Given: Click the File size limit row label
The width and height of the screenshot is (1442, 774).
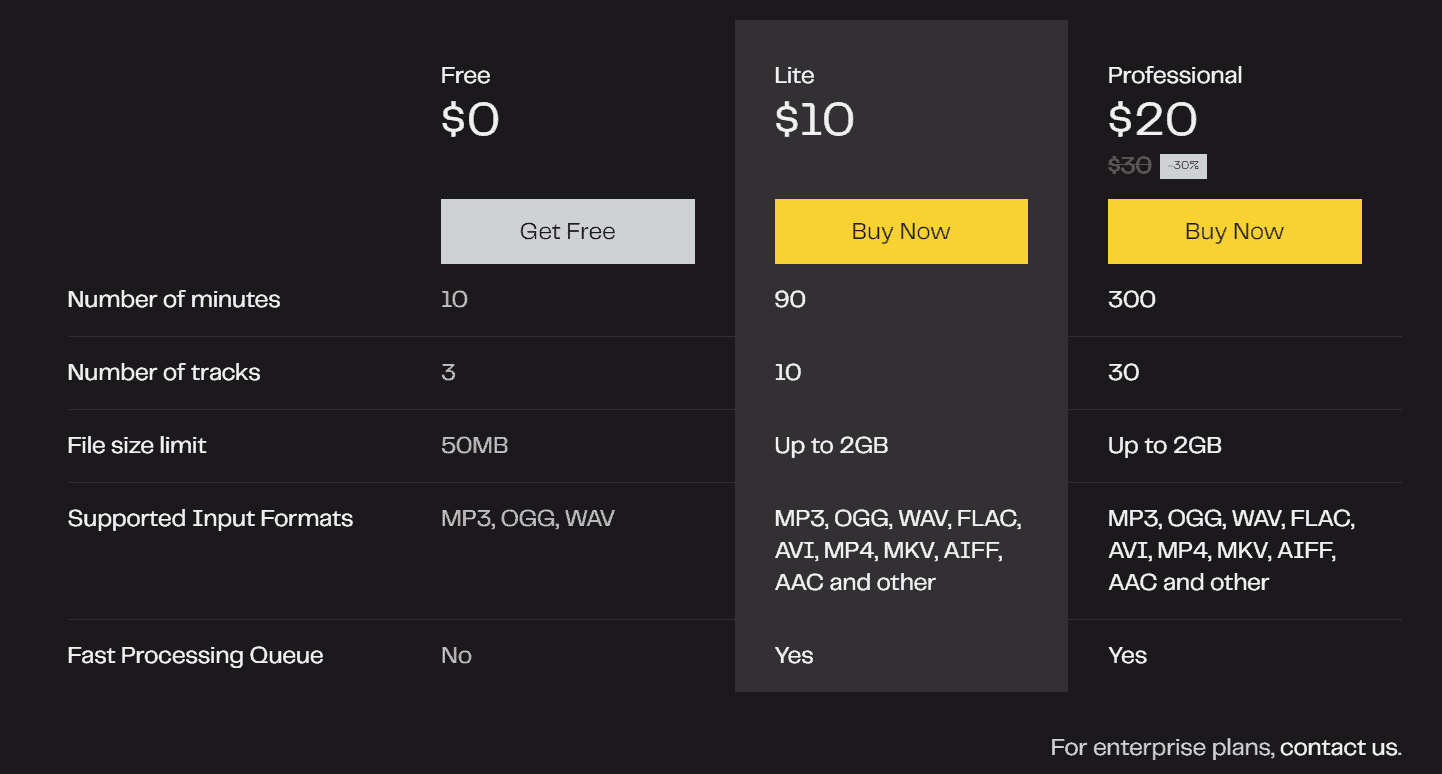Looking at the screenshot, I should point(137,445).
